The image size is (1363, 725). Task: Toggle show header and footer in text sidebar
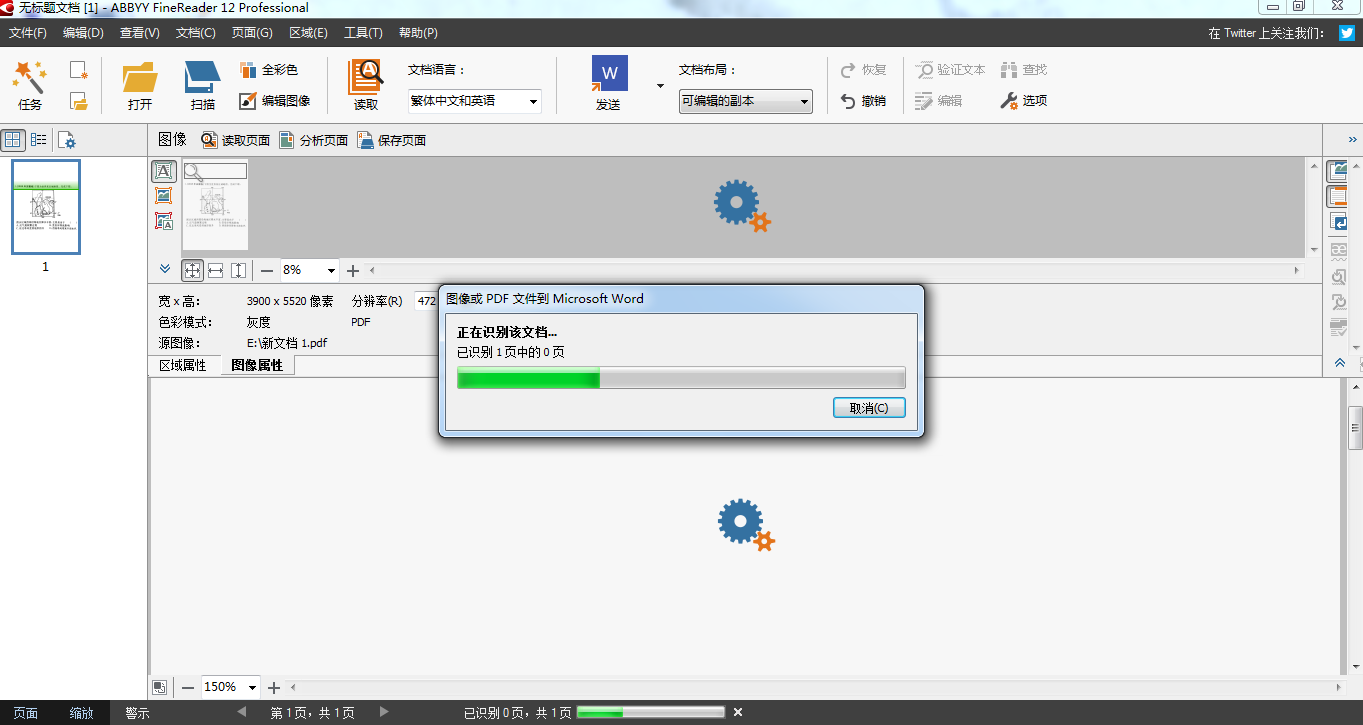pyautogui.click(x=1337, y=197)
